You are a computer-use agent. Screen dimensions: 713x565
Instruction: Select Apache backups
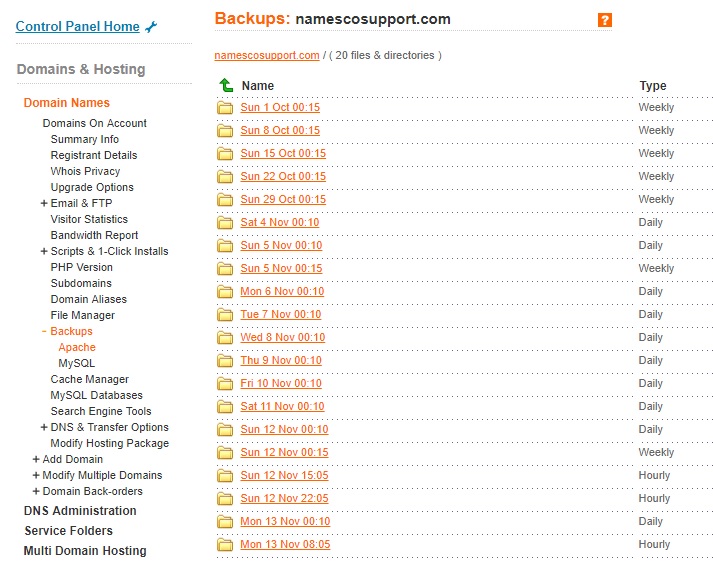77,347
